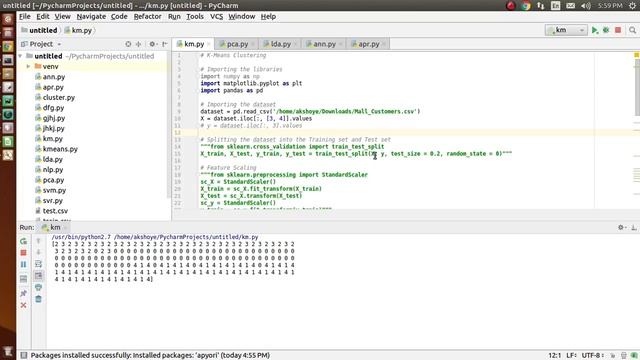Switch to the apr.py editor tab
The height and width of the screenshot is (360, 640).
click(x=369, y=44)
